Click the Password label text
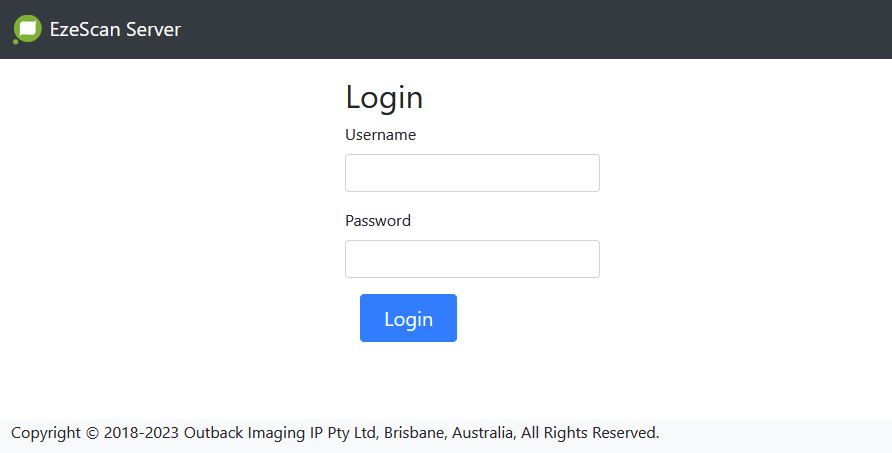Image resolution: width=892 pixels, height=453 pixels. tap(378, 221)
